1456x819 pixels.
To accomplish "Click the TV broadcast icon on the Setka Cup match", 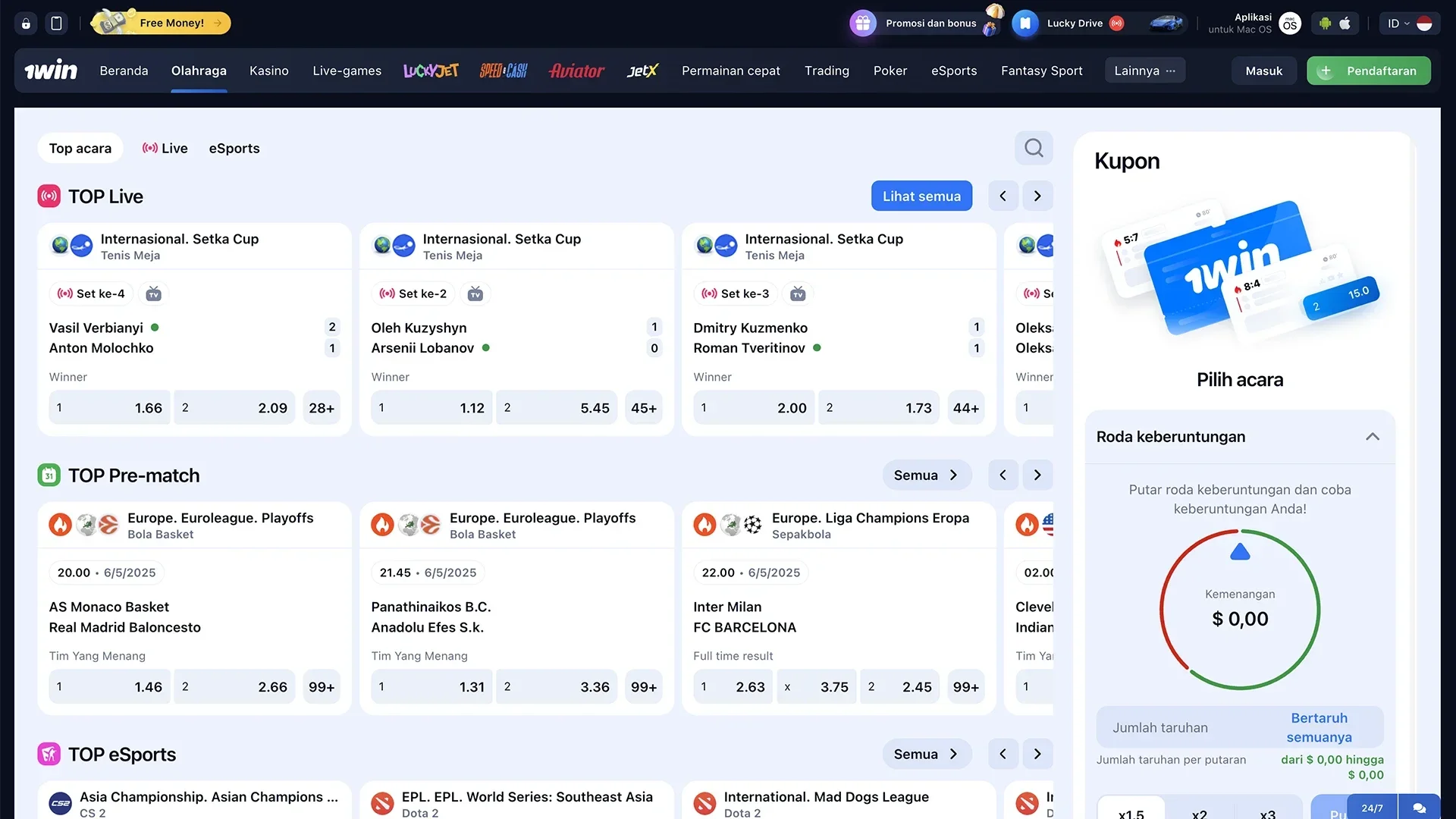I will pyautogui.click(x=153, y=293).
